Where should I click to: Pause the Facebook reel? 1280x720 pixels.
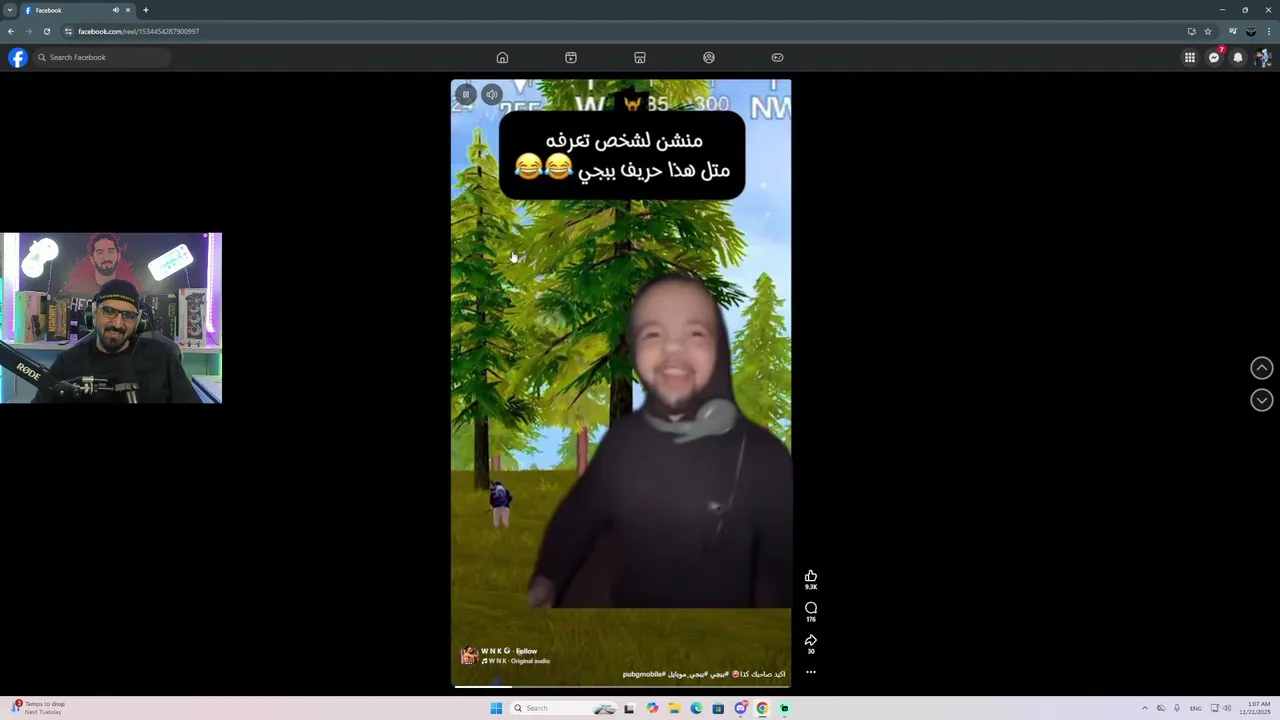coord(465,94)
